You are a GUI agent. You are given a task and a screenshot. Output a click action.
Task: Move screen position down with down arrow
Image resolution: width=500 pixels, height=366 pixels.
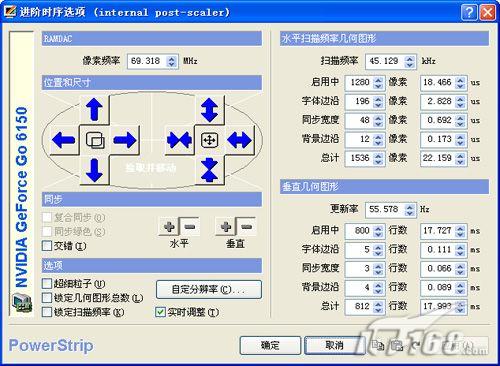(x=94, y=170)
